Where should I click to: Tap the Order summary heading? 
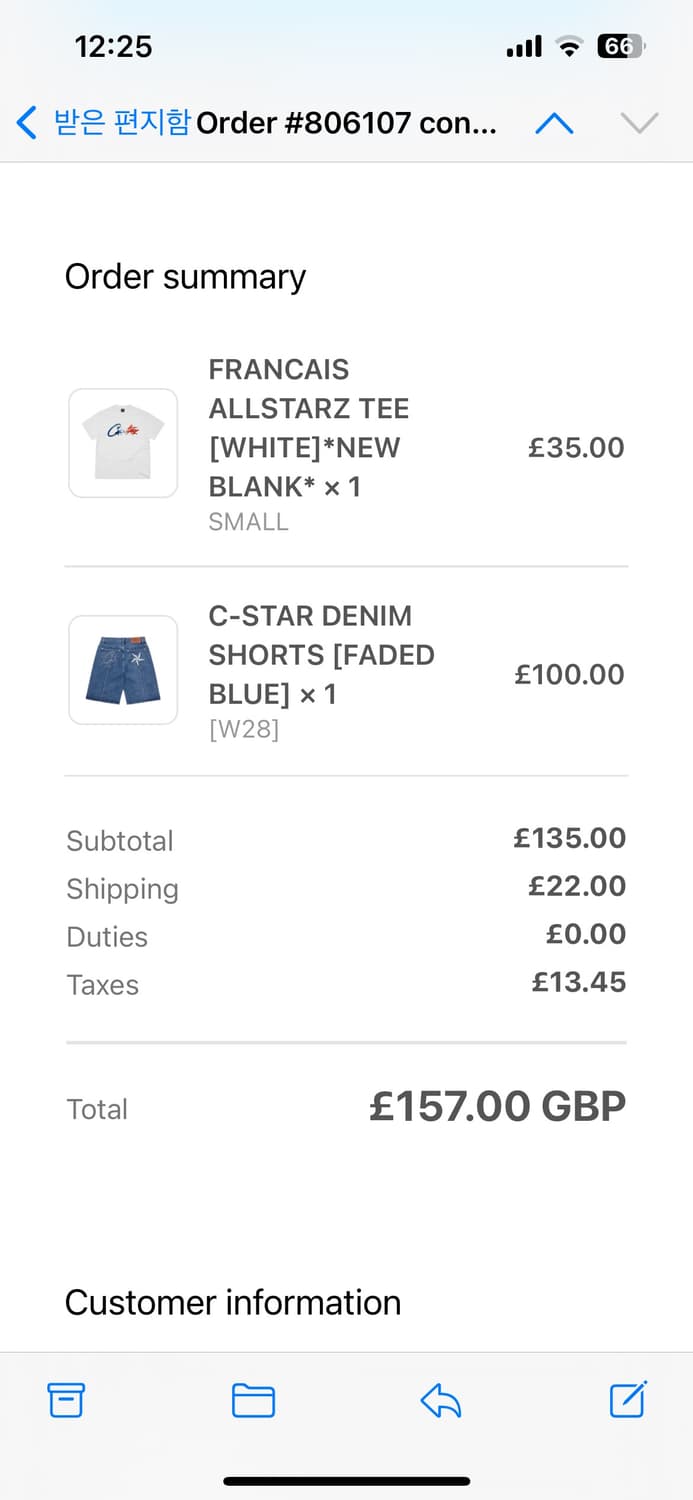click(185, 277)
